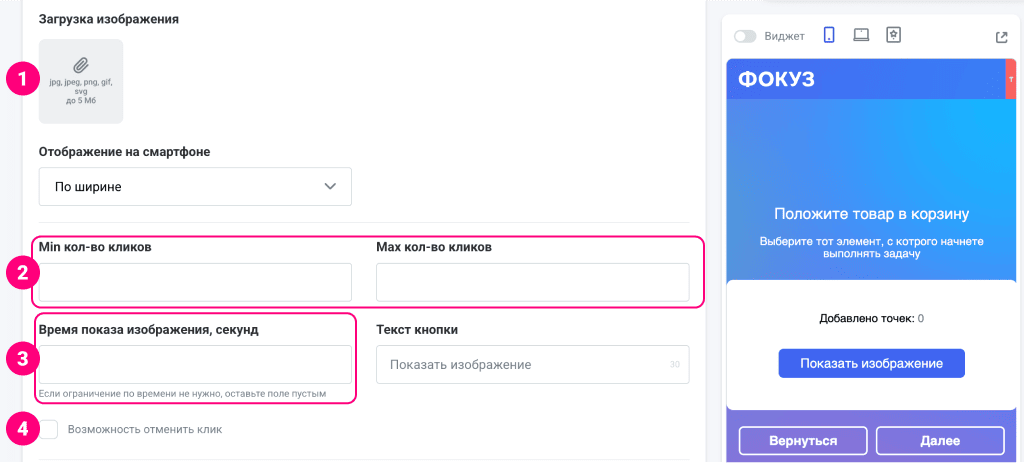Enable the Возможность отменить клик checkbox
This screenshot has height=463, width=1024.
click(49, 429)
